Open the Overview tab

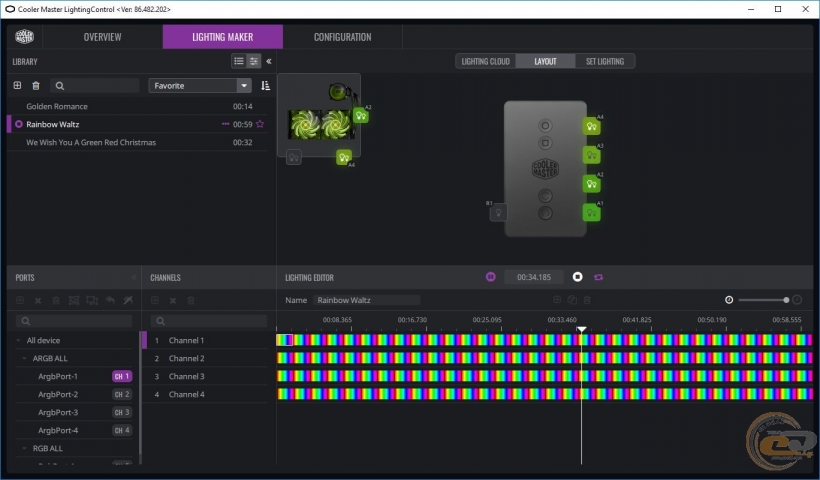(x=102, y=37)
